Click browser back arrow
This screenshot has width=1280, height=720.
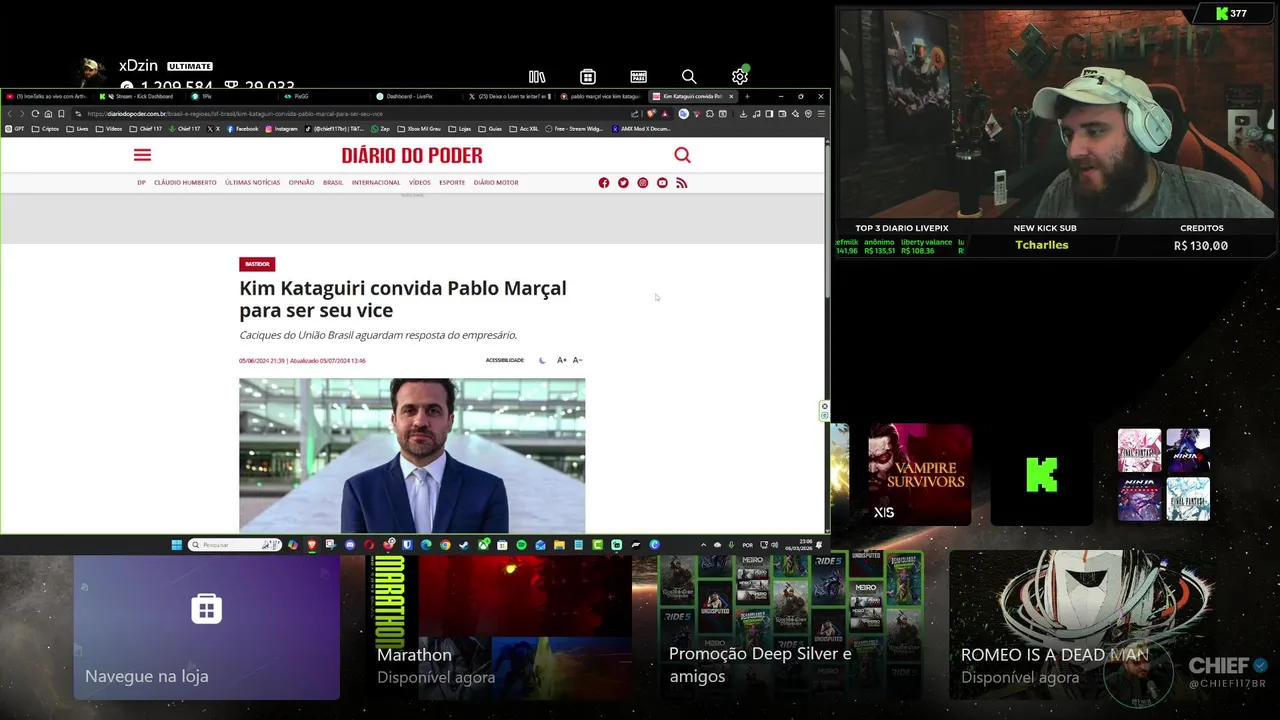point(10,114)
